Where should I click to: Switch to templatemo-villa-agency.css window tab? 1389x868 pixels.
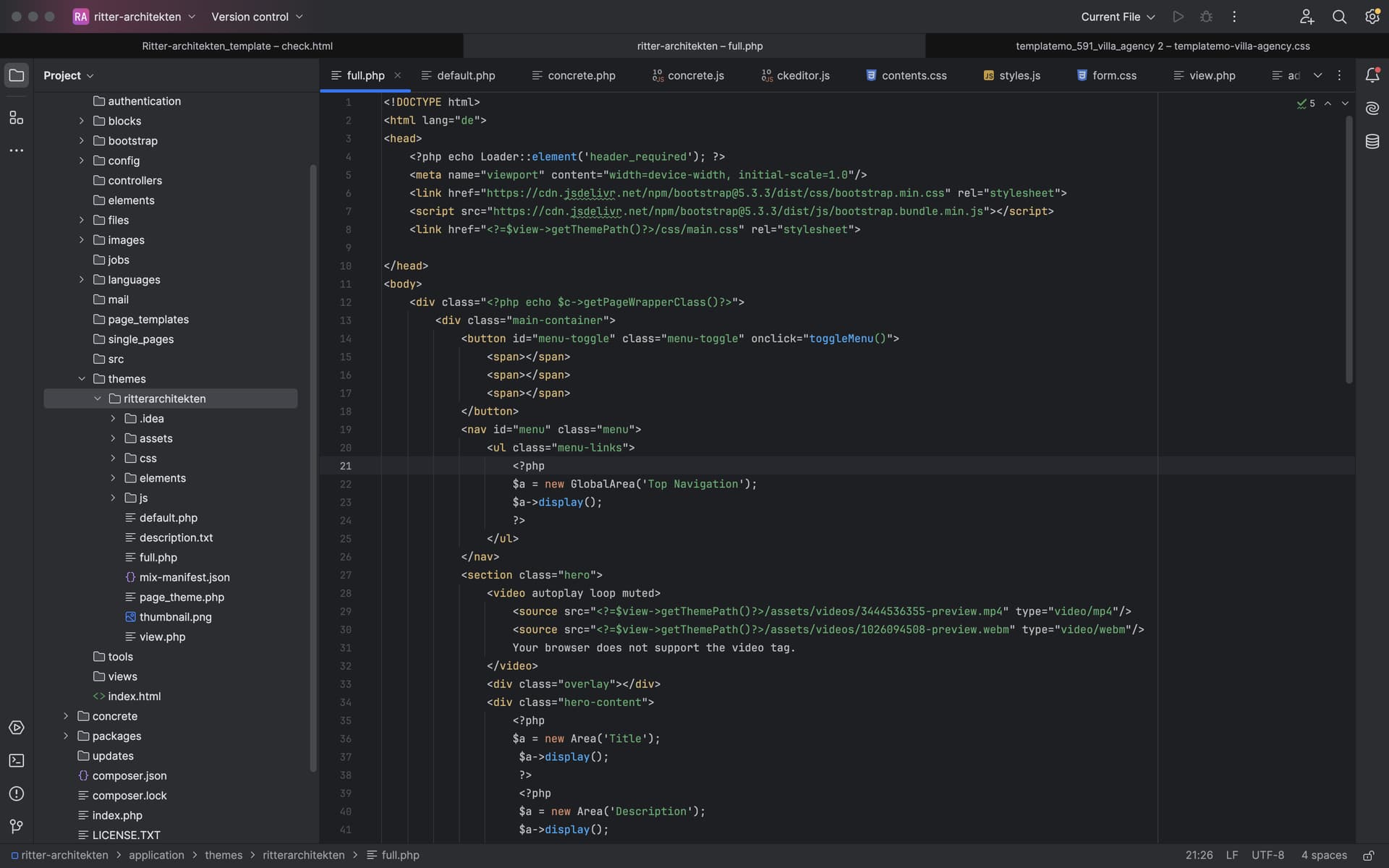1163,46
